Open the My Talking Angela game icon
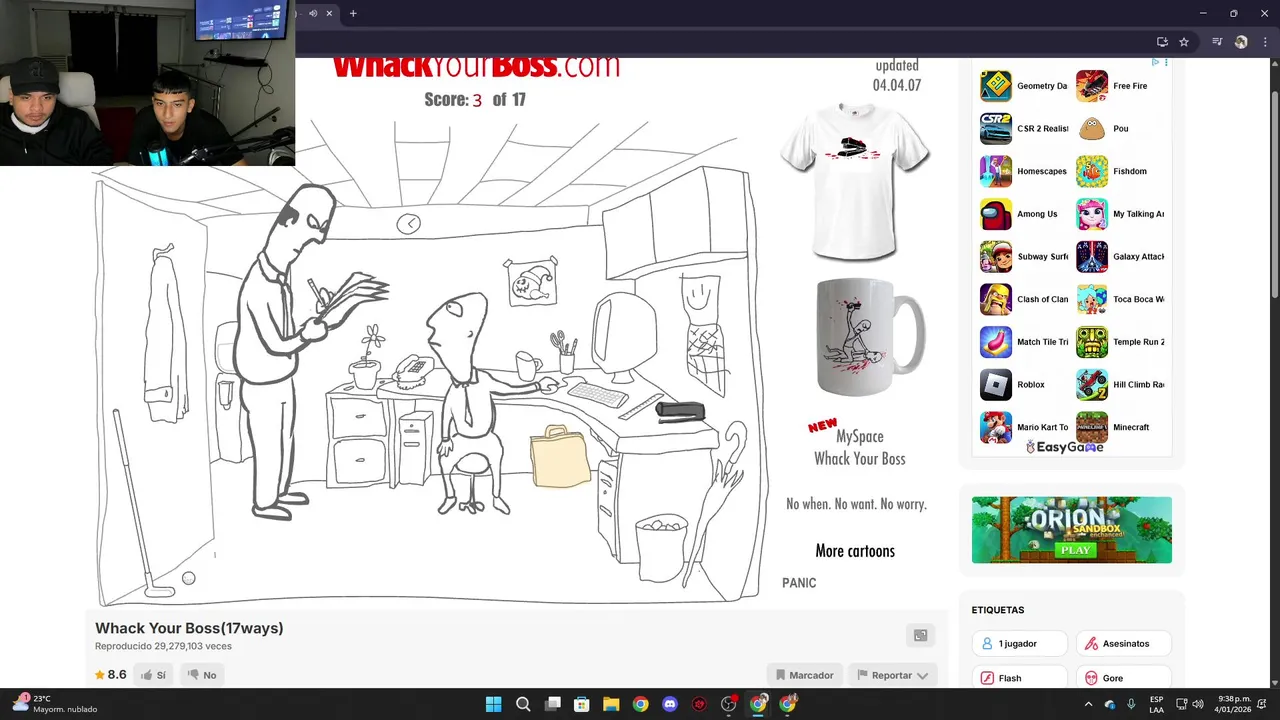 click(1092, 214)
